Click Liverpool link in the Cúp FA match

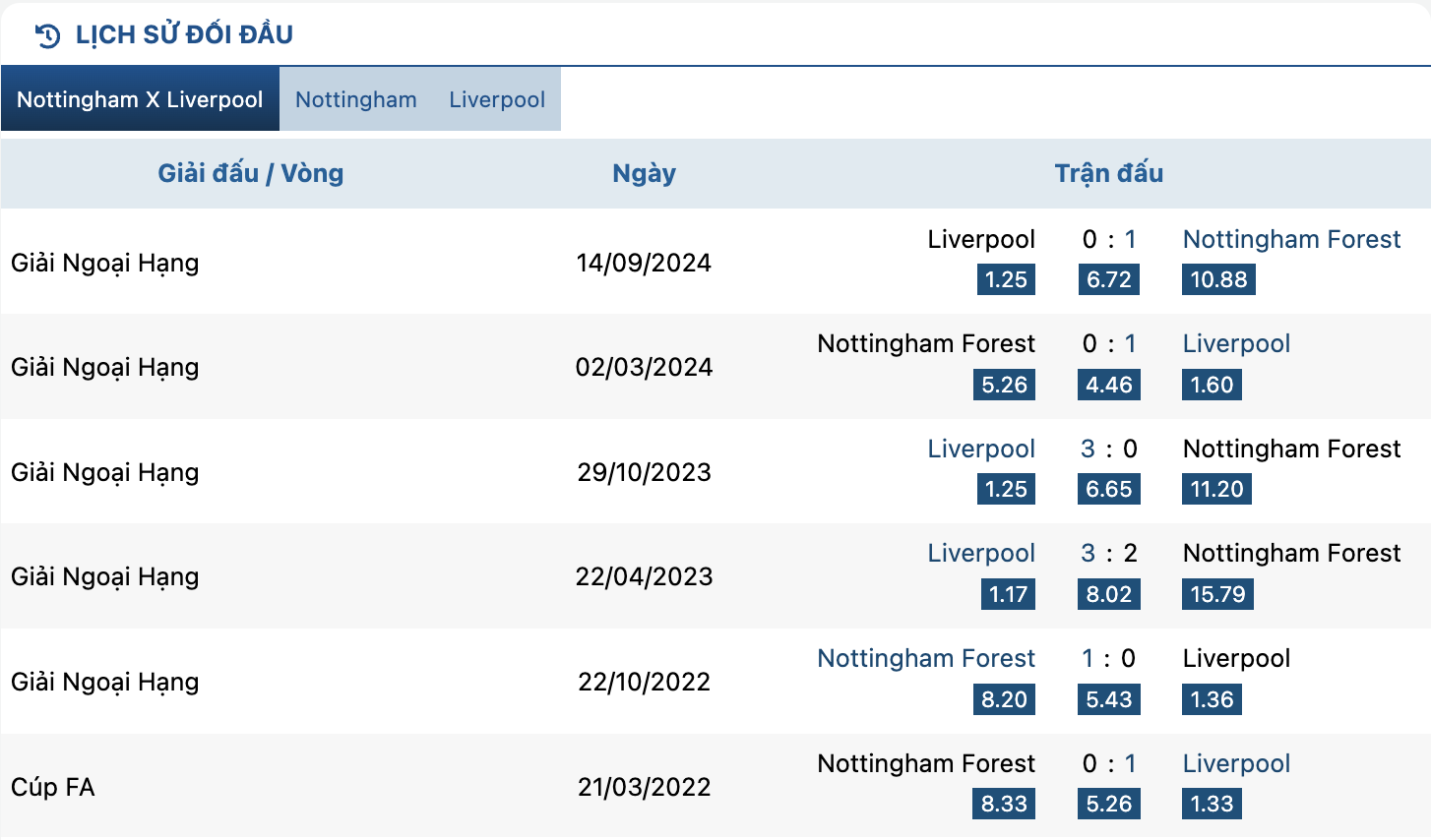click(1236, 763)
